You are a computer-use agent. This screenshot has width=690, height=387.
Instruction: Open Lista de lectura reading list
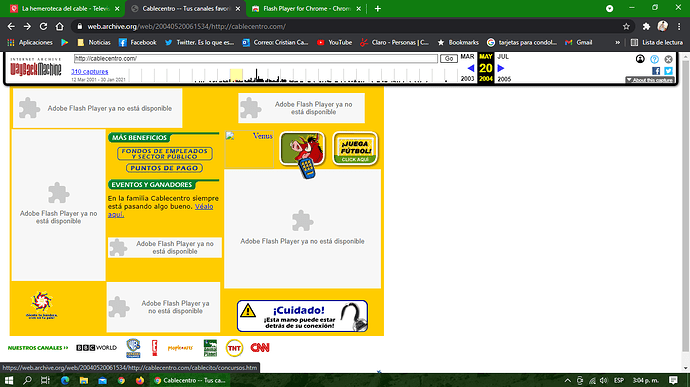pyautogui.click(x=657, y=42)
